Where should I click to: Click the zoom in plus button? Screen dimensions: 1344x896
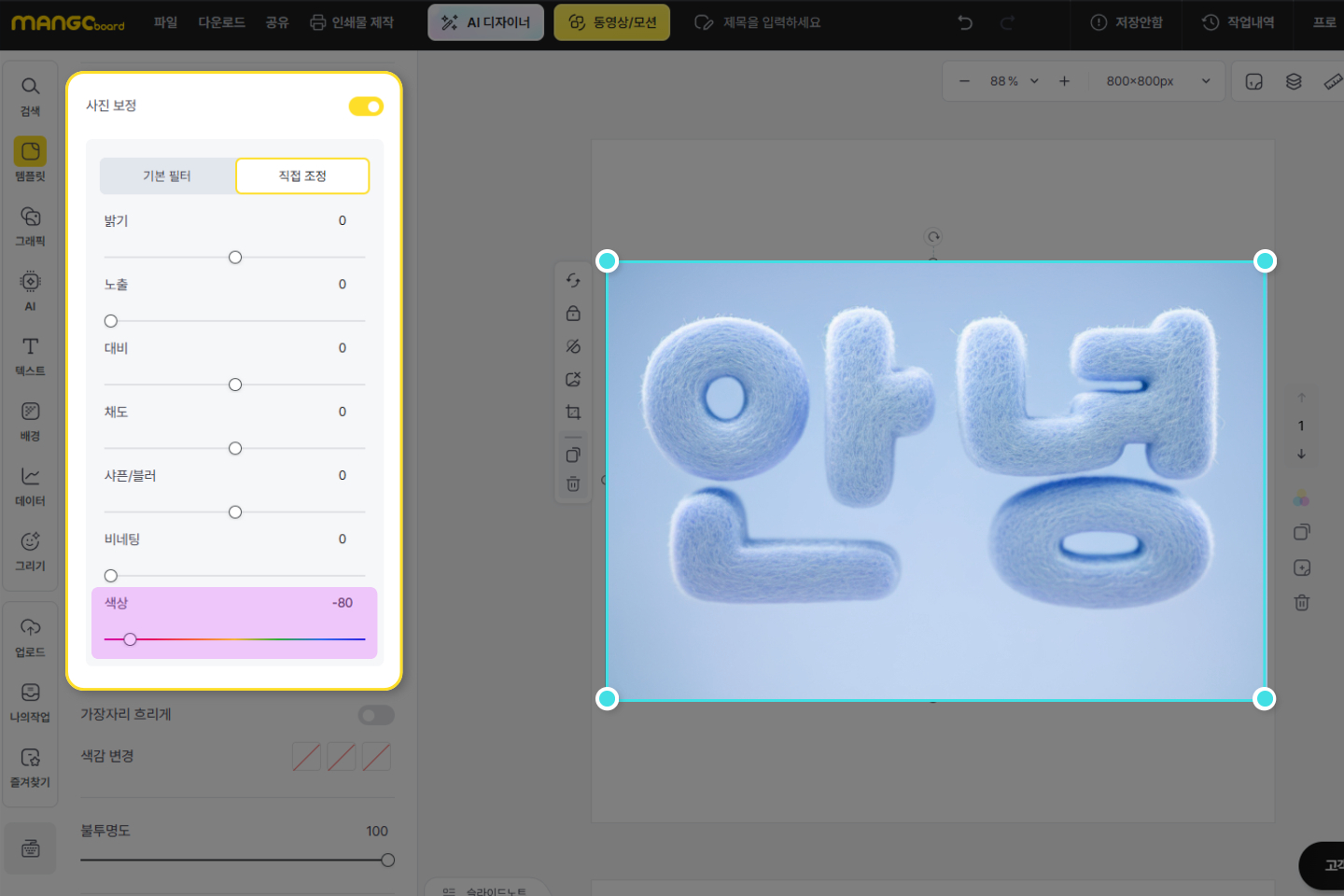(x=1064, y=81)
